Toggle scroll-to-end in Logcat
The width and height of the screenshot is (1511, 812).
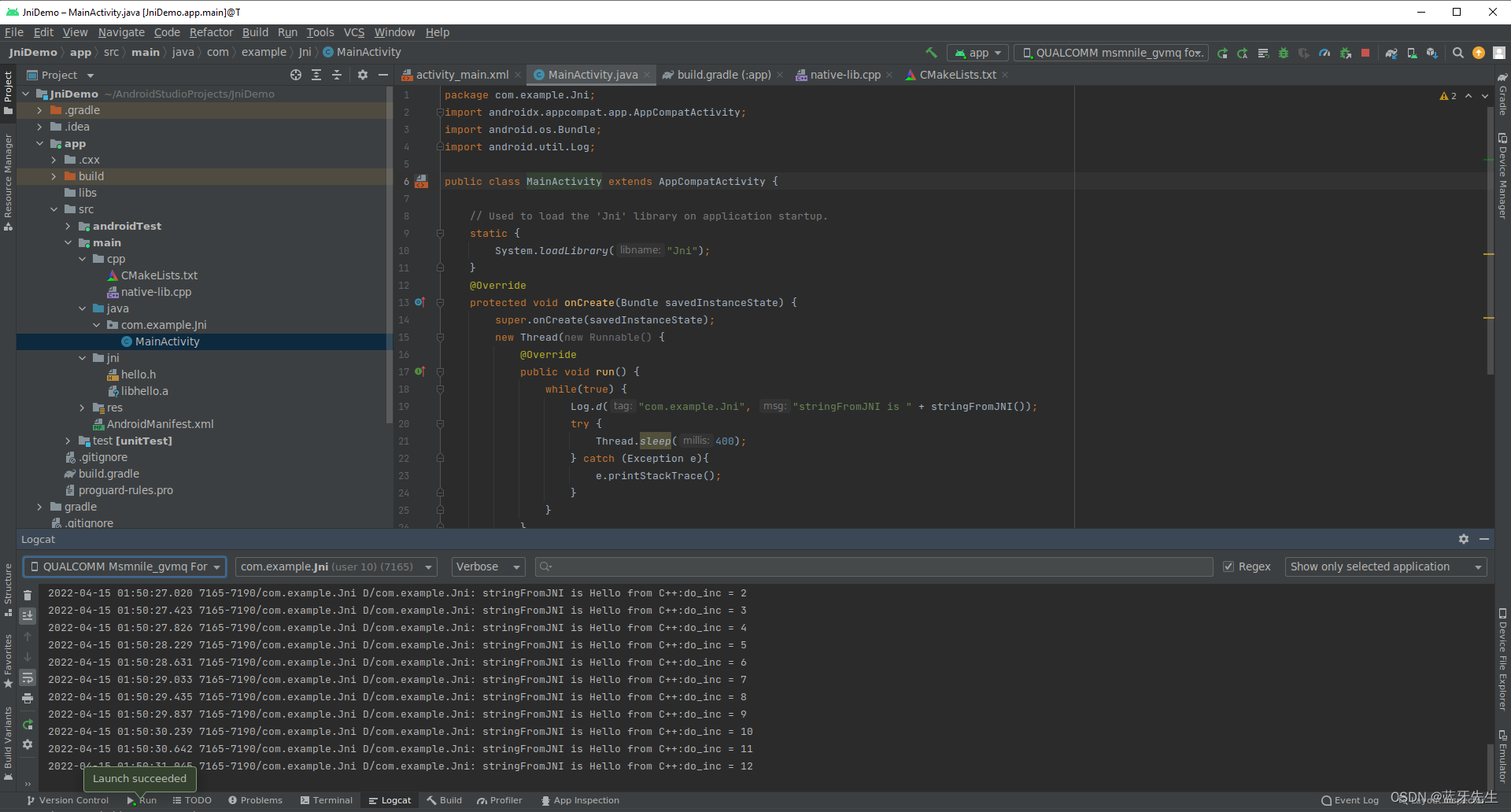(x=28, y=617)
